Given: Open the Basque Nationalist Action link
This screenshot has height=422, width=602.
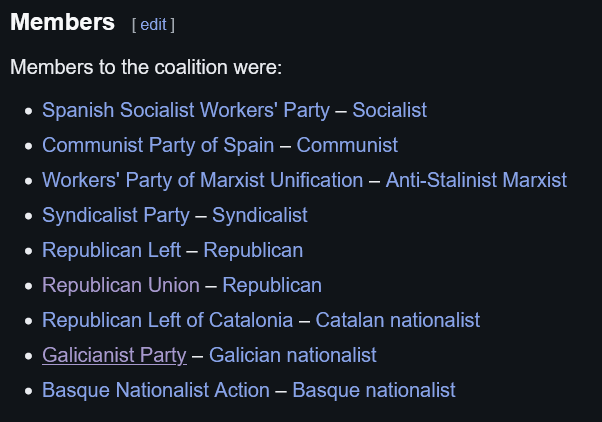Looking at the screenshot, I should 156,390.
